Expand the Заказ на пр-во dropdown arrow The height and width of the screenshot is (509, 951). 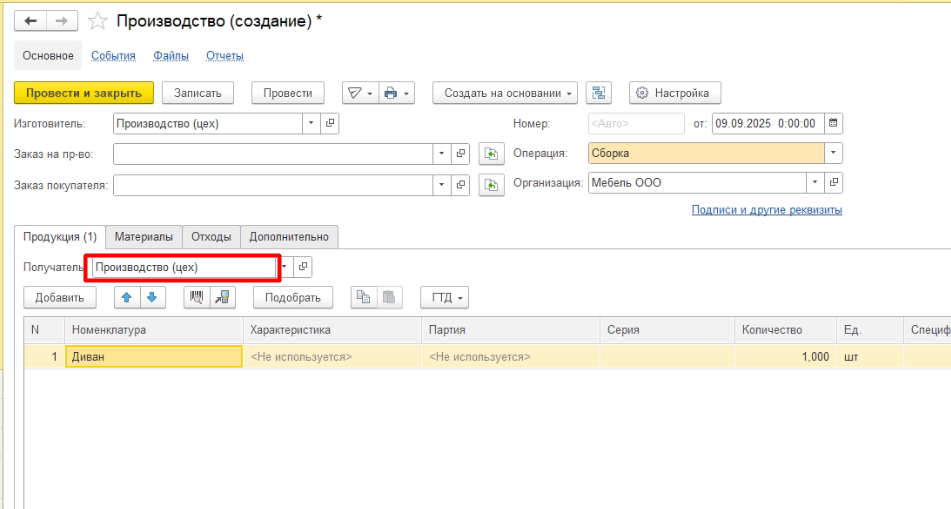442,153
